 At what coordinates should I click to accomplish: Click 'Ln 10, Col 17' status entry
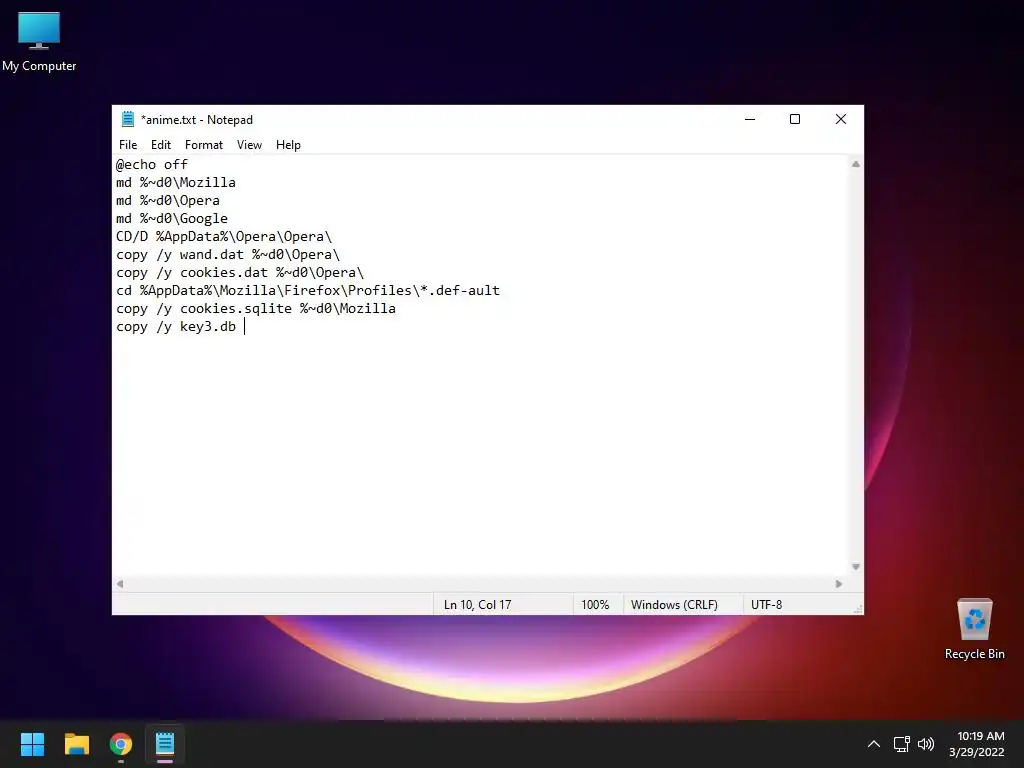click(x=477, y=605)
